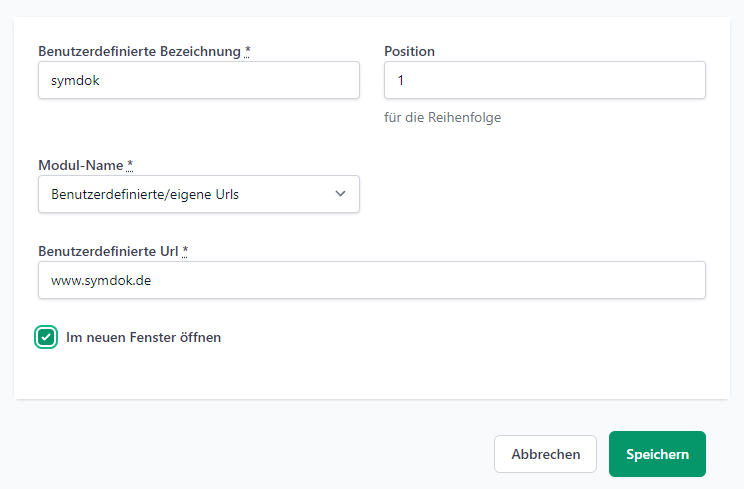Click the asterisk after Modul-Name
Screen dimensions: 744x489
130,165
